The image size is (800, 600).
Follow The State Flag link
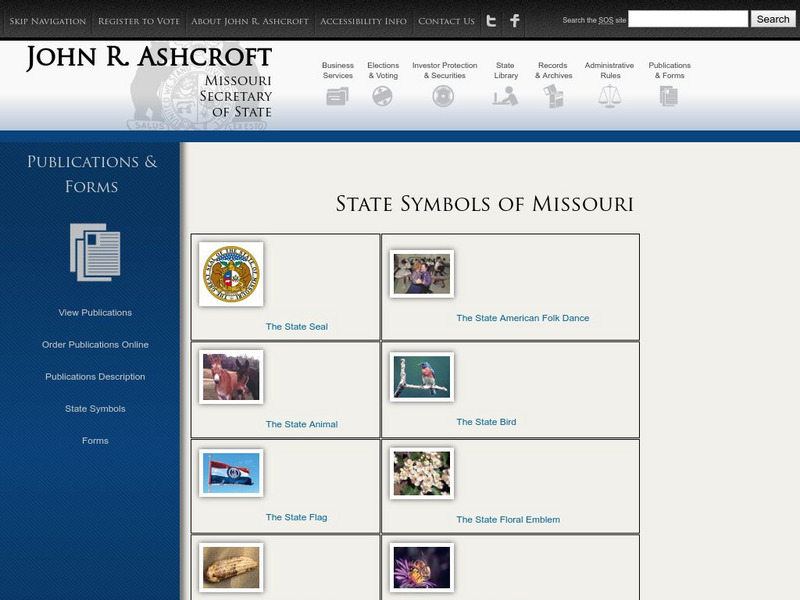coord(296,517)
